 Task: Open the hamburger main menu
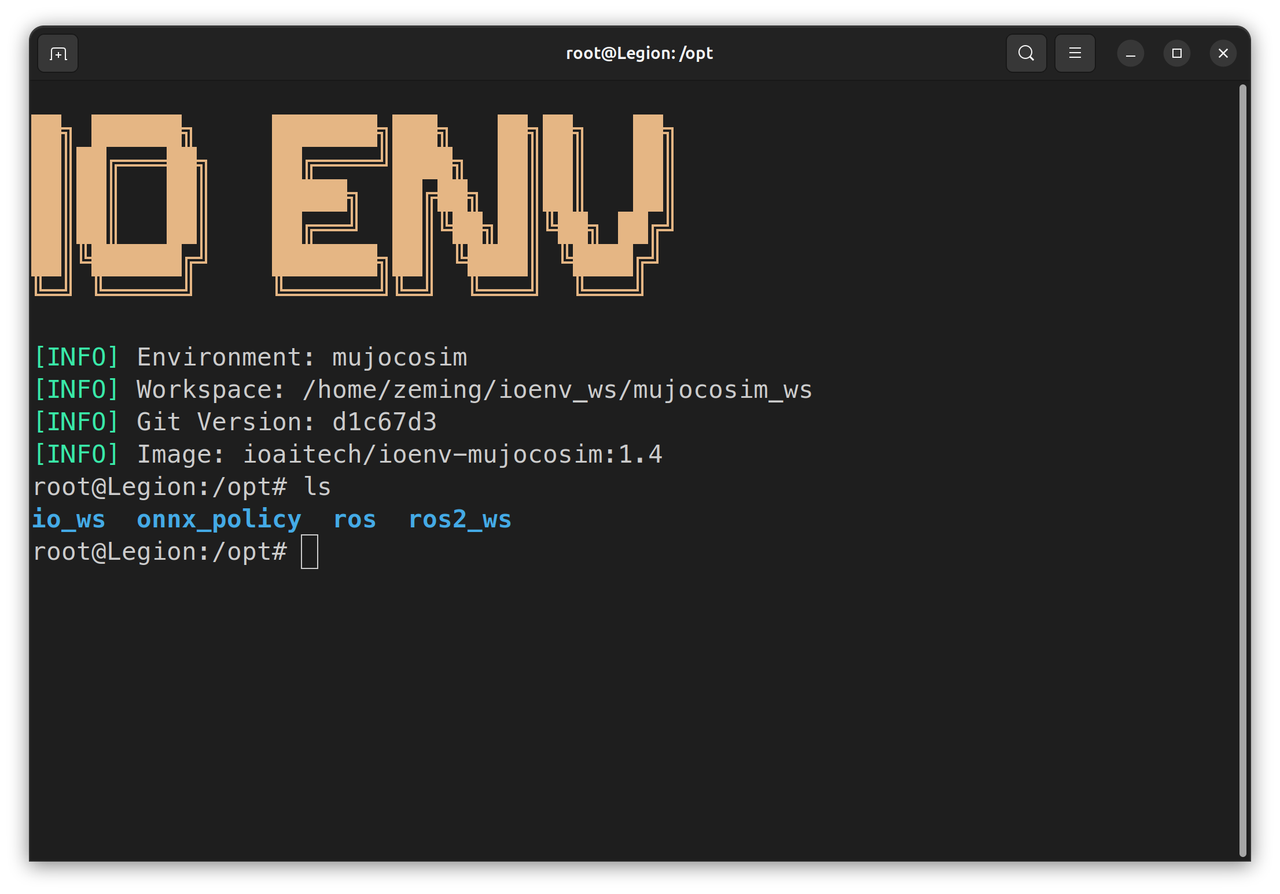pyautogui.click(x=1075, y=53)
